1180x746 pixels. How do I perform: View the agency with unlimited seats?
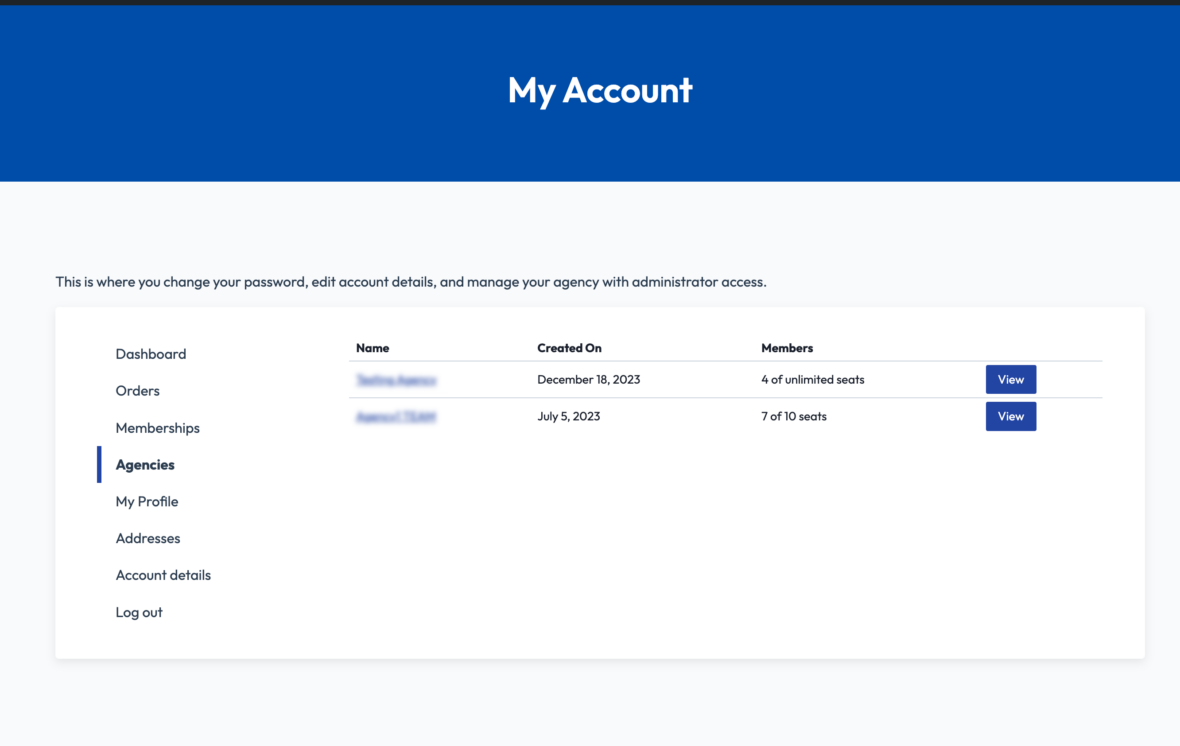coord(1010,379)
